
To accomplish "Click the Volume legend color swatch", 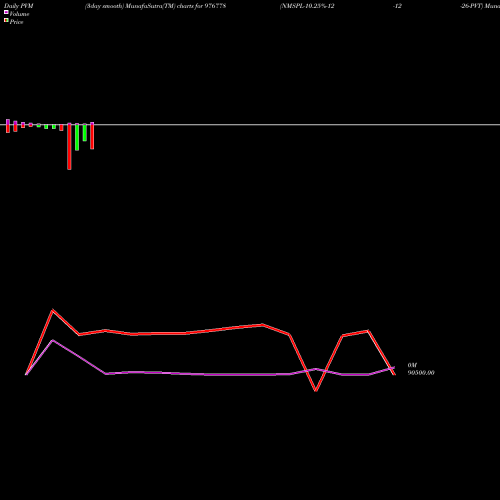I will (6, 12).
